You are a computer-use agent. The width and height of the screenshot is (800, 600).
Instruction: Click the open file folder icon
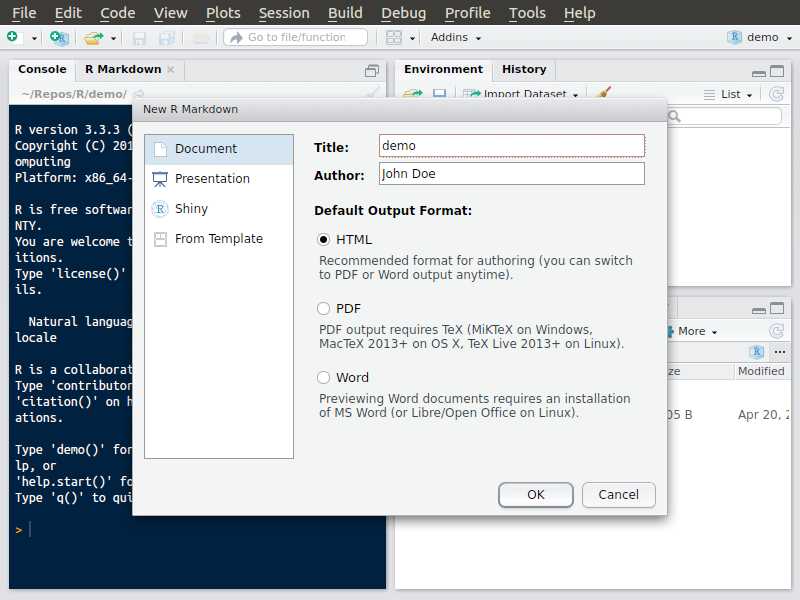[x=93, y=37]
